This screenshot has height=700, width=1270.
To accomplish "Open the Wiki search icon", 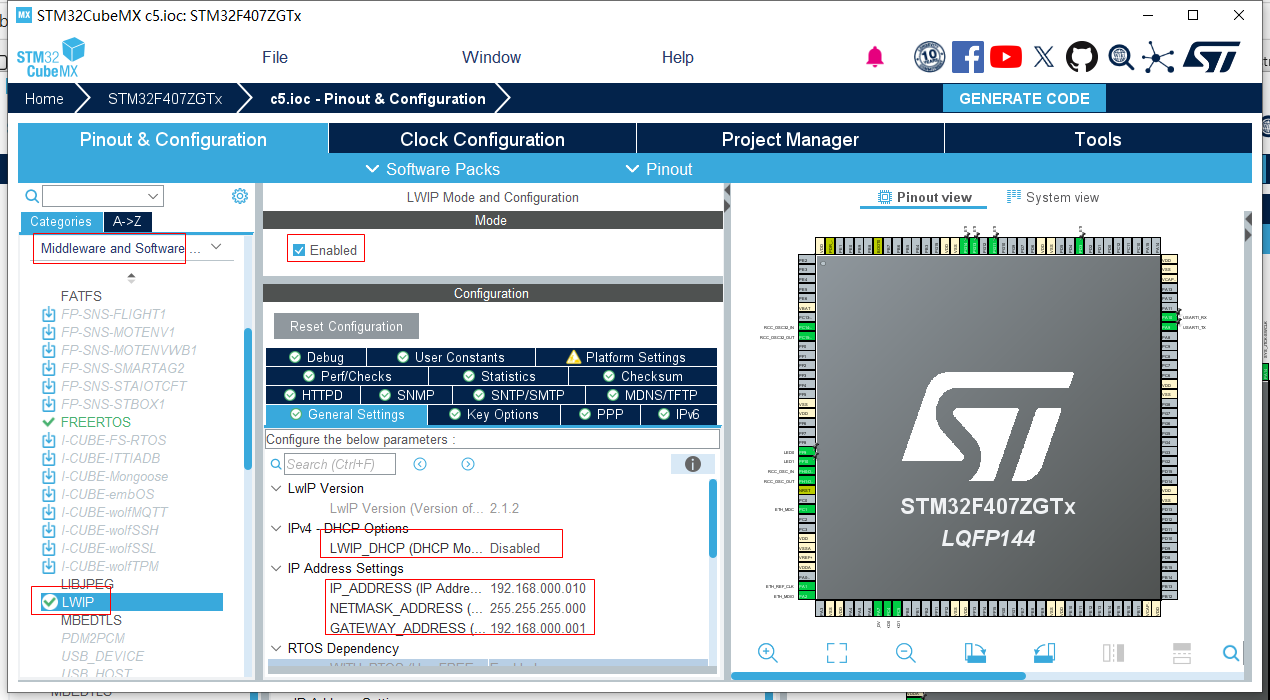I will tap(1120, 57).
